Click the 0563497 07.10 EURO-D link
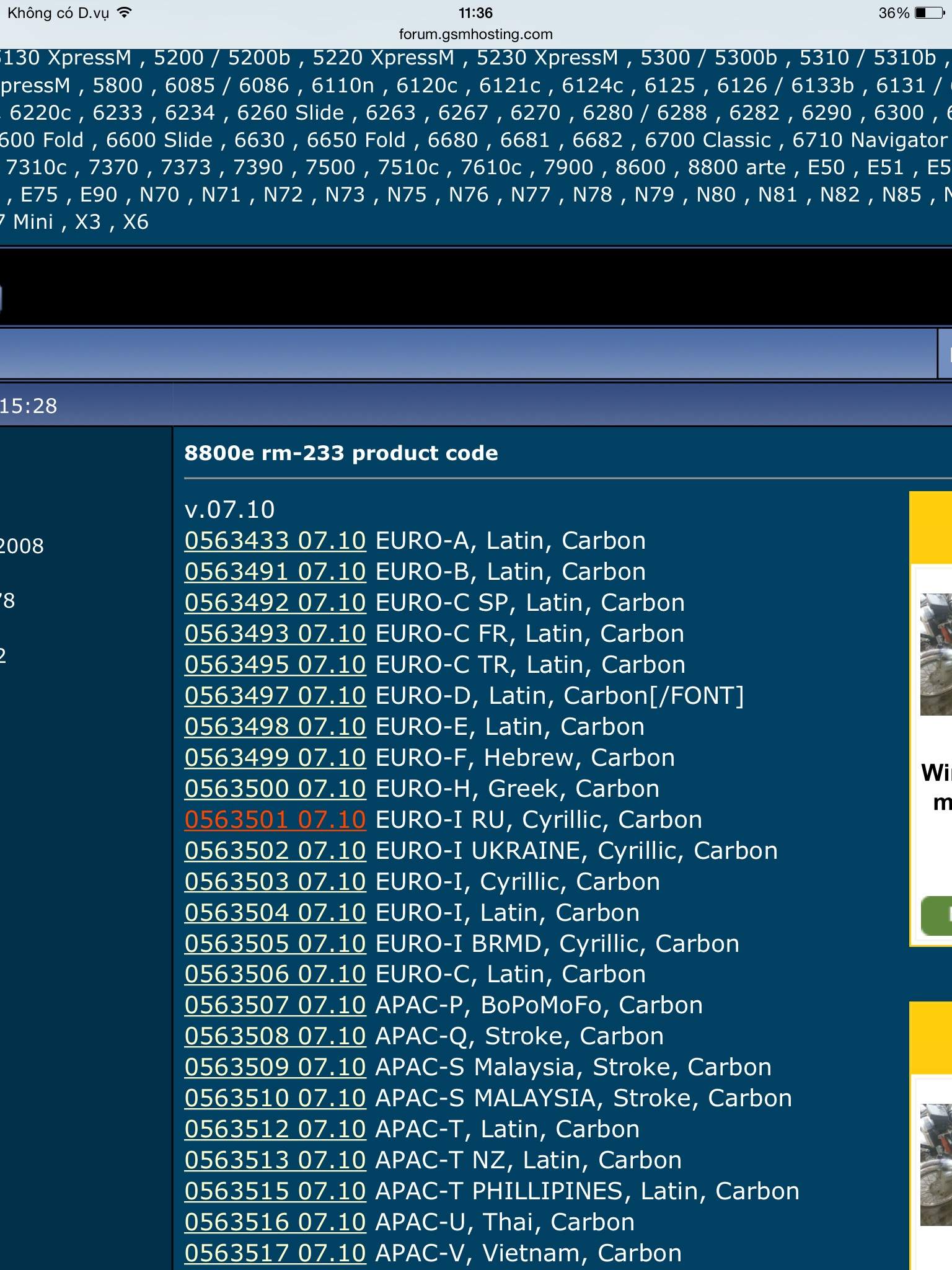 tap(275, 696)
